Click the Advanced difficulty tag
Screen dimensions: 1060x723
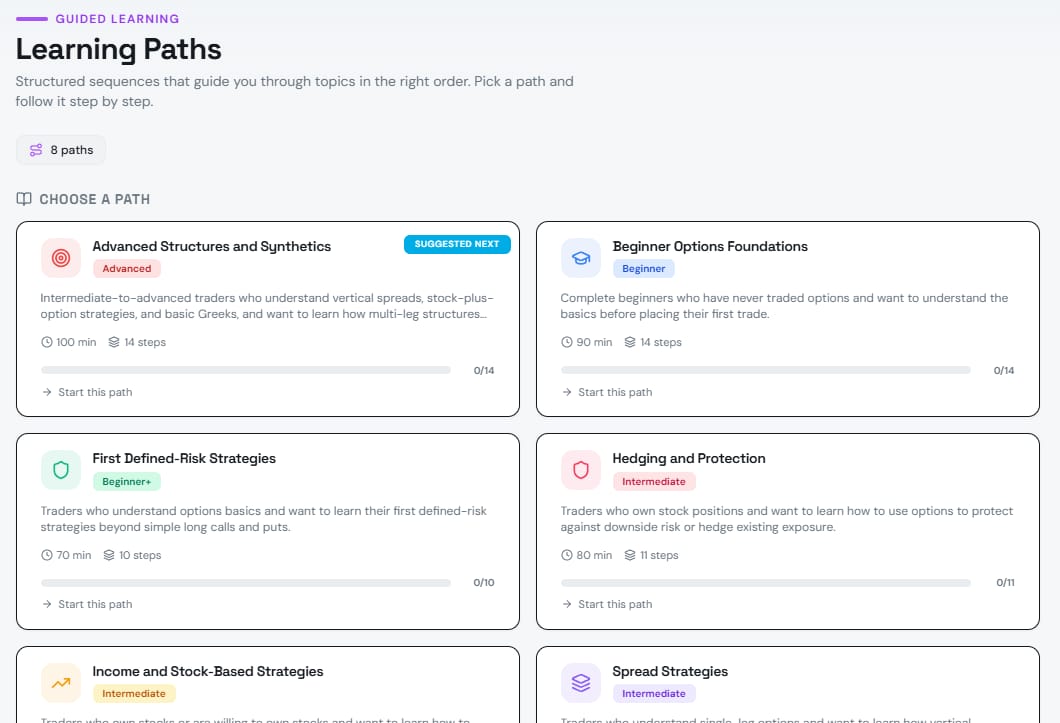pos(127,268)
